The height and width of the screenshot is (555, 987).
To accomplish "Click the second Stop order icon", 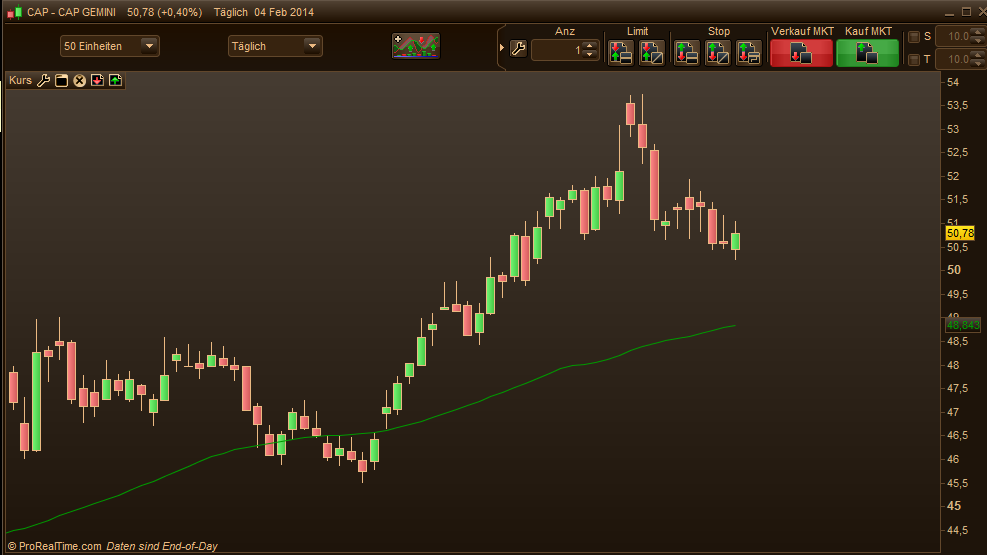I will pos(718,53).
